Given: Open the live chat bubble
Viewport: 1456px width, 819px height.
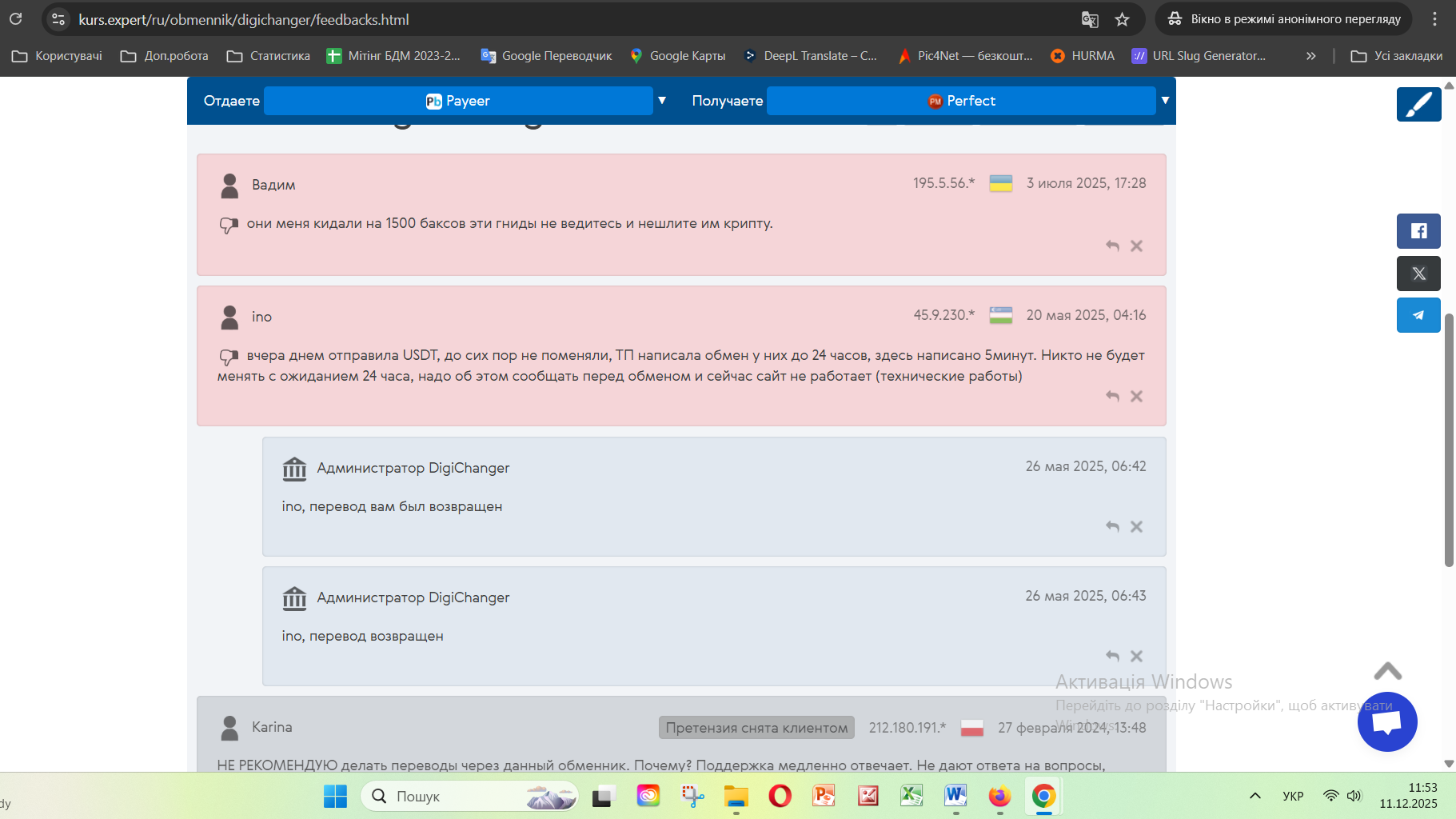Looking at the screenshot, I should point(1387,721).
